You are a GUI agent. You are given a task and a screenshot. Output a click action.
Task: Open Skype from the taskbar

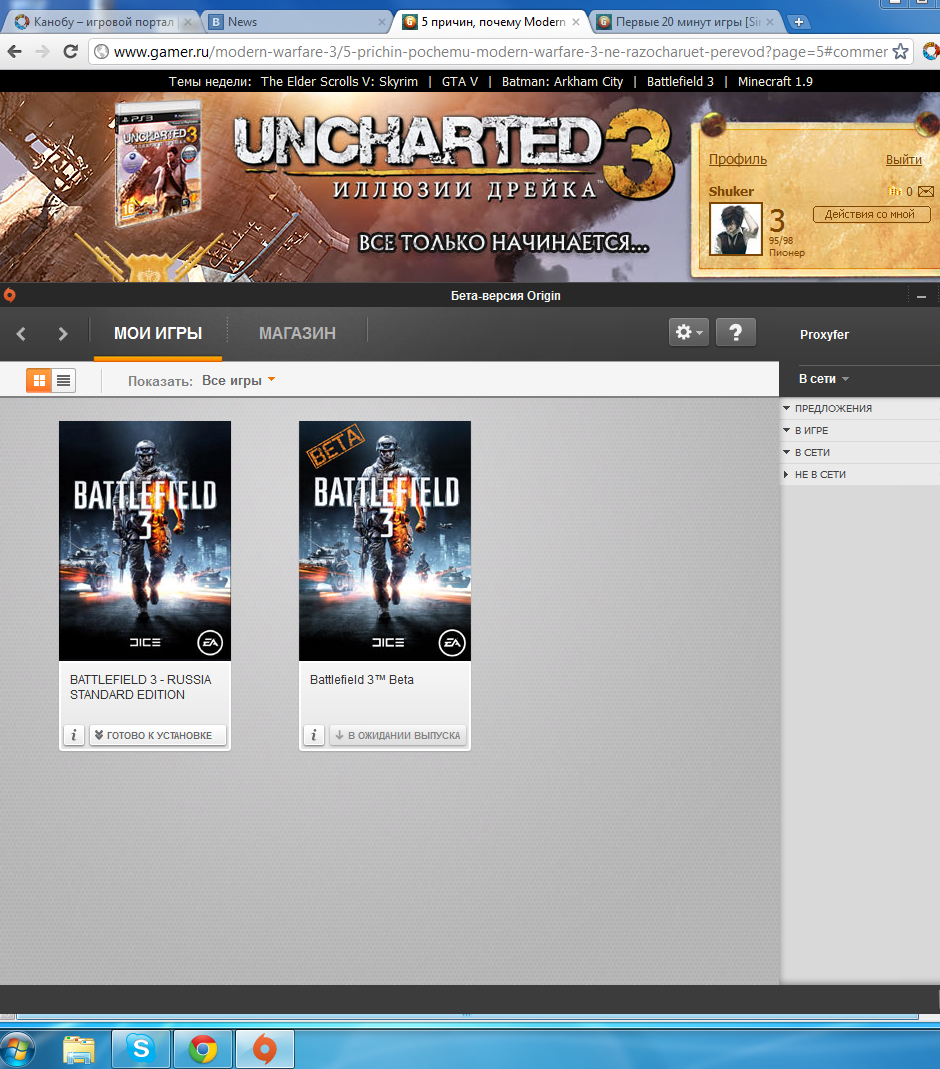pos(141,1049)
